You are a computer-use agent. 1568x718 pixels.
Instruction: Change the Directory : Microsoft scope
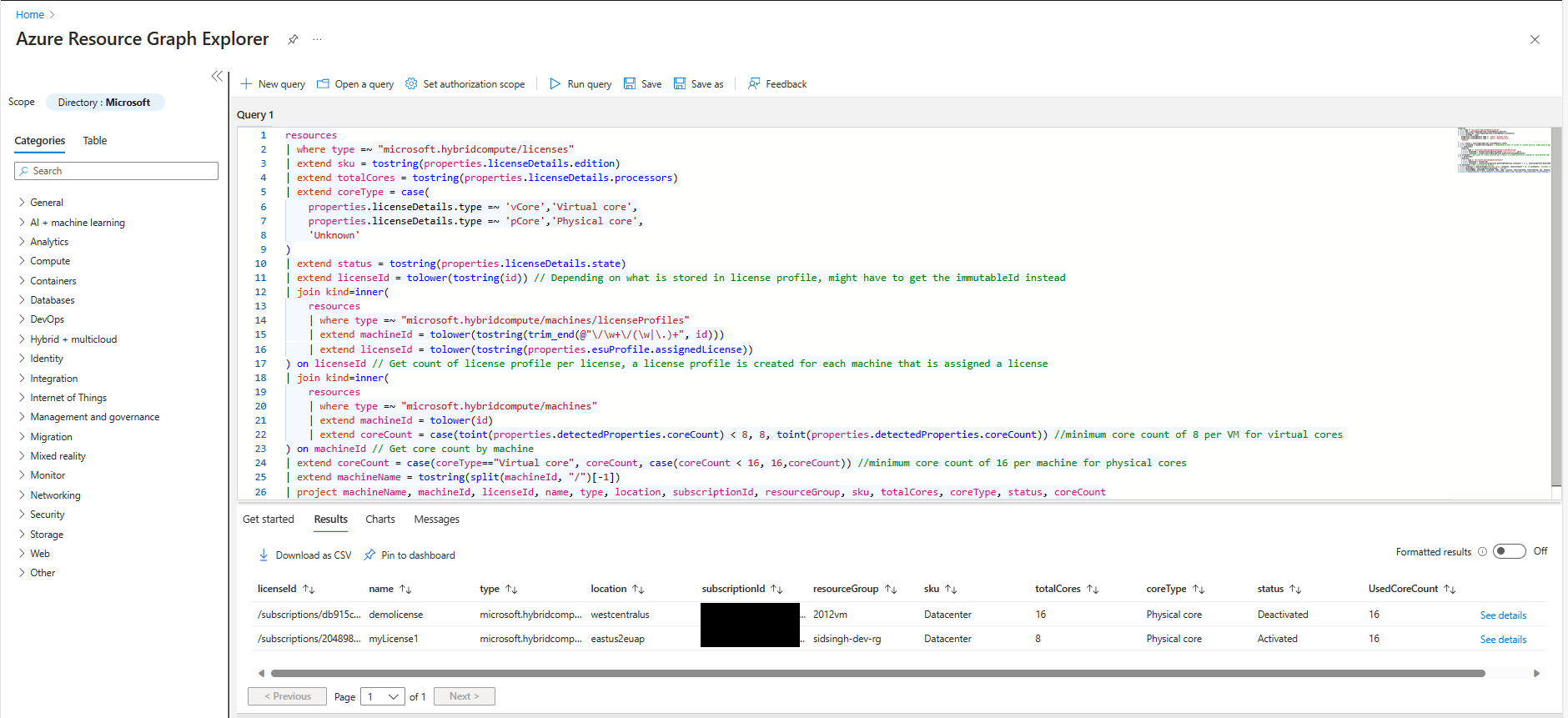[x=105, y=103]
